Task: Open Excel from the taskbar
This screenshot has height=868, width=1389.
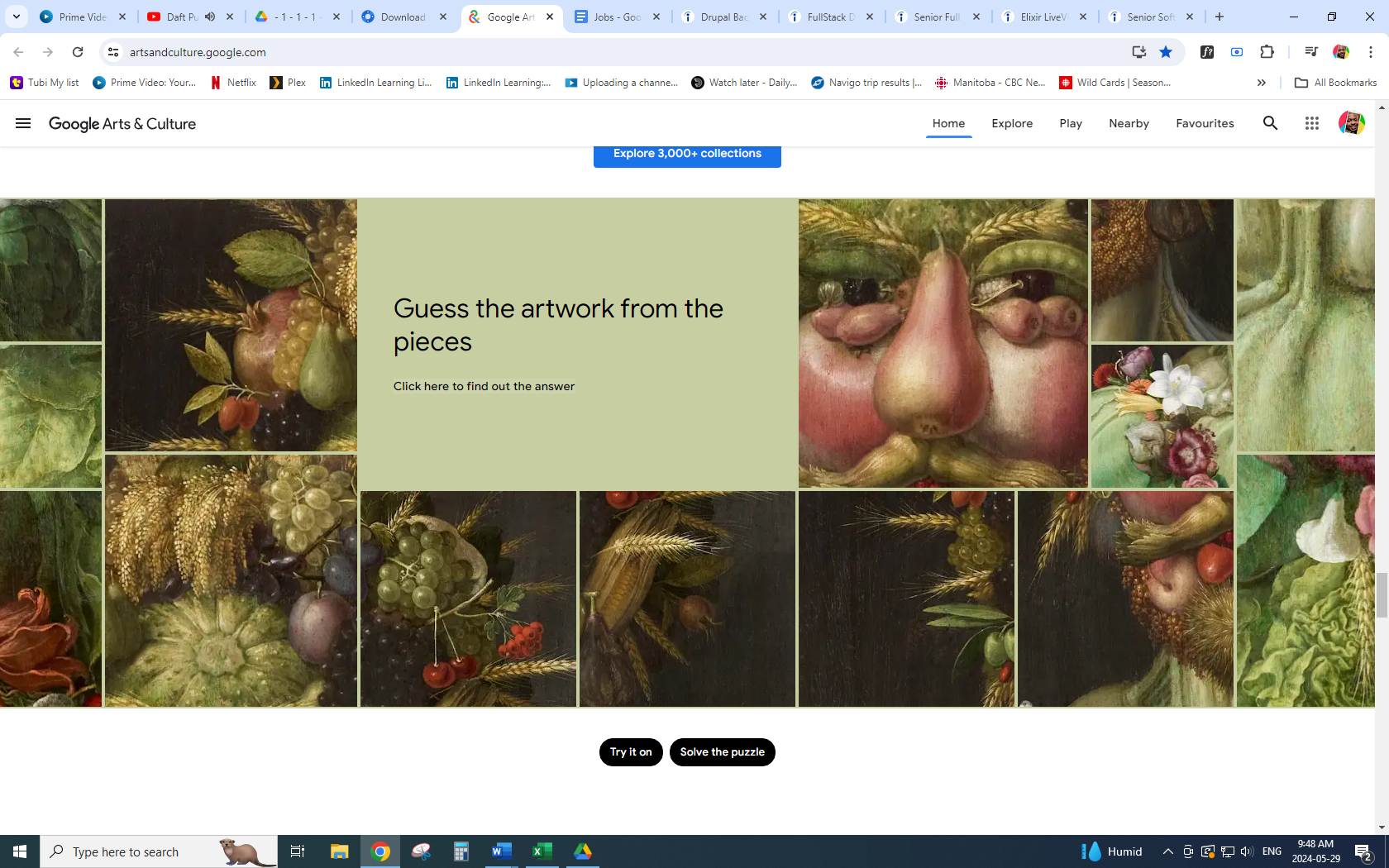Action: point(542,851)
